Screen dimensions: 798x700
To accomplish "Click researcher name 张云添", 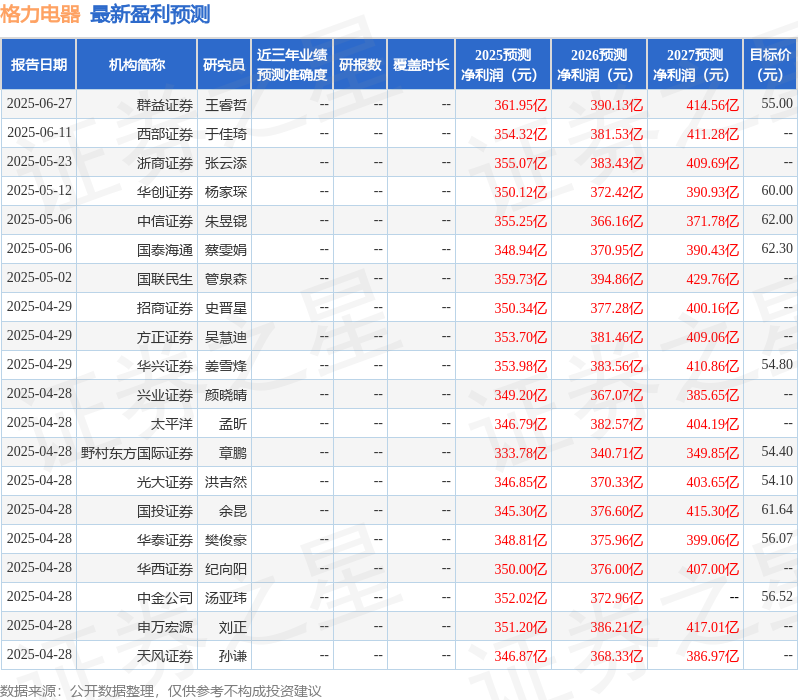I will click(x=226, y=163).
